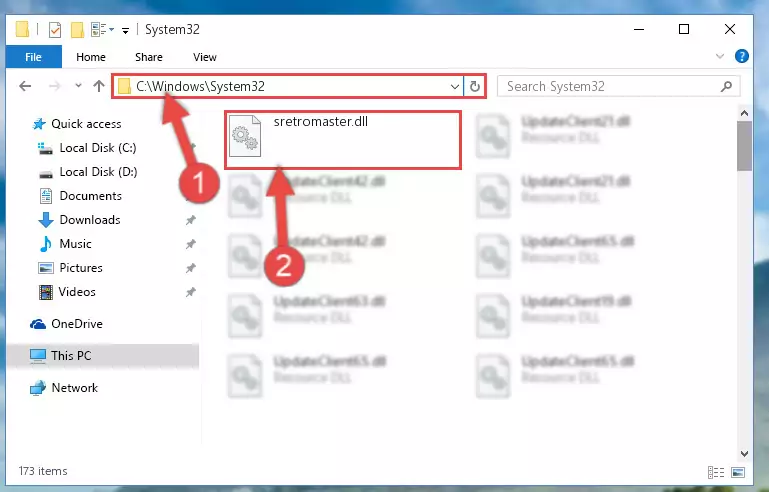The width and height of the screenshot is (769, 492).
Task: Click the address bar path C:\Windows\System32
Action: point(200,86)
